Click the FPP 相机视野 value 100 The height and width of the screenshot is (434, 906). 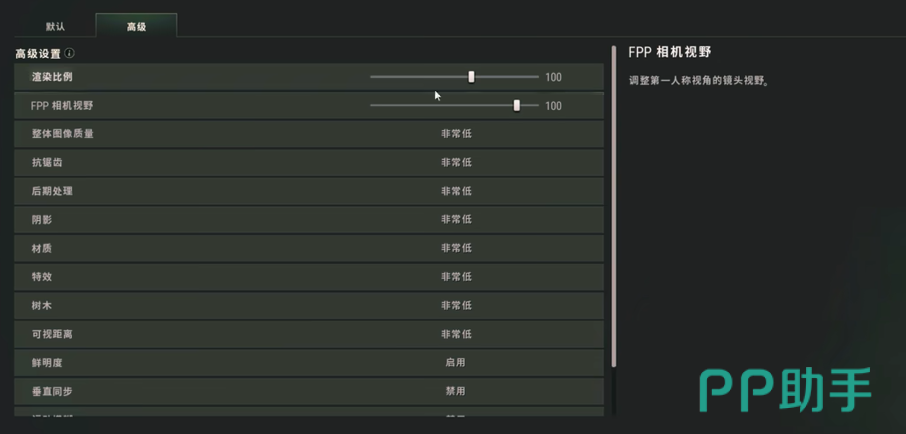(x=553, y=106)
